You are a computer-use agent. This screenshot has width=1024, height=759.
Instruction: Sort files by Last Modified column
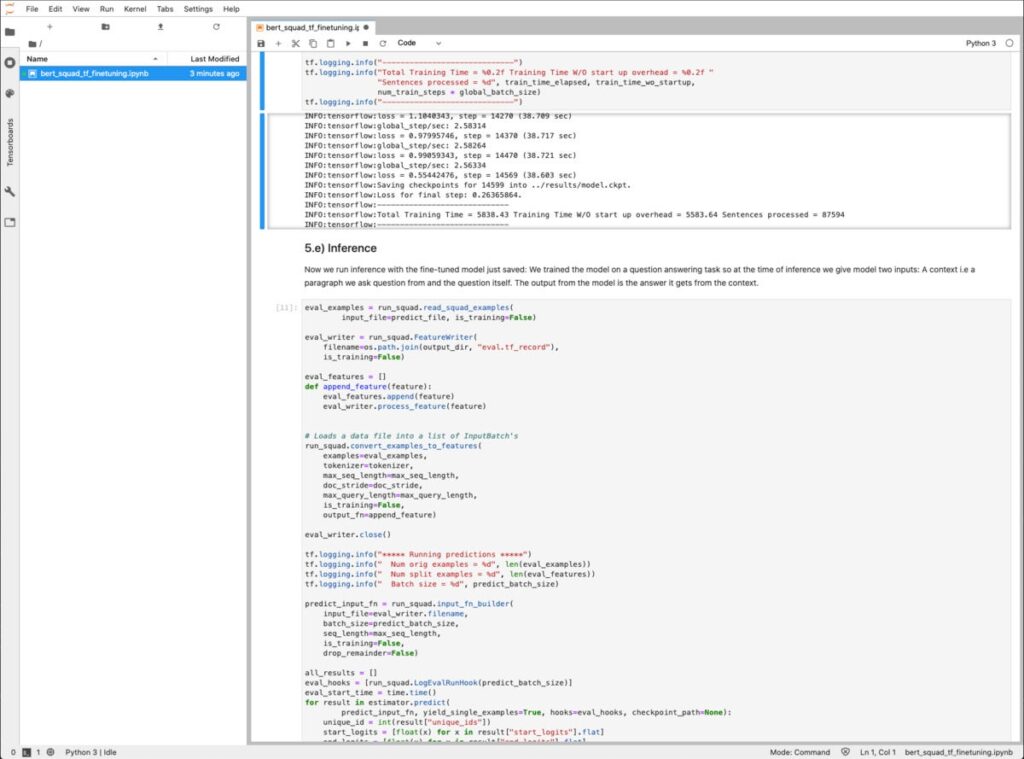click(x=214, y=59)
